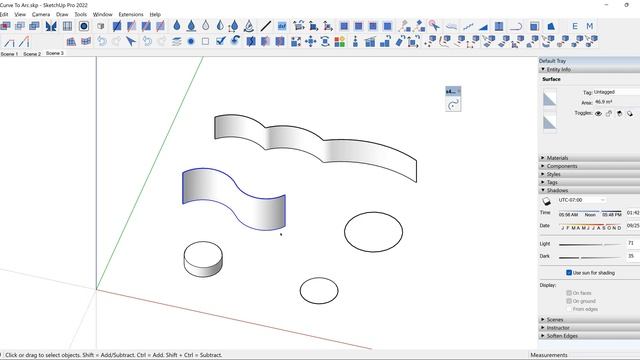Image resolution: width=640 pixels, height=360 pixels.
Task: Click the blue arrow select tool
Action: click(x=131, y=41)
